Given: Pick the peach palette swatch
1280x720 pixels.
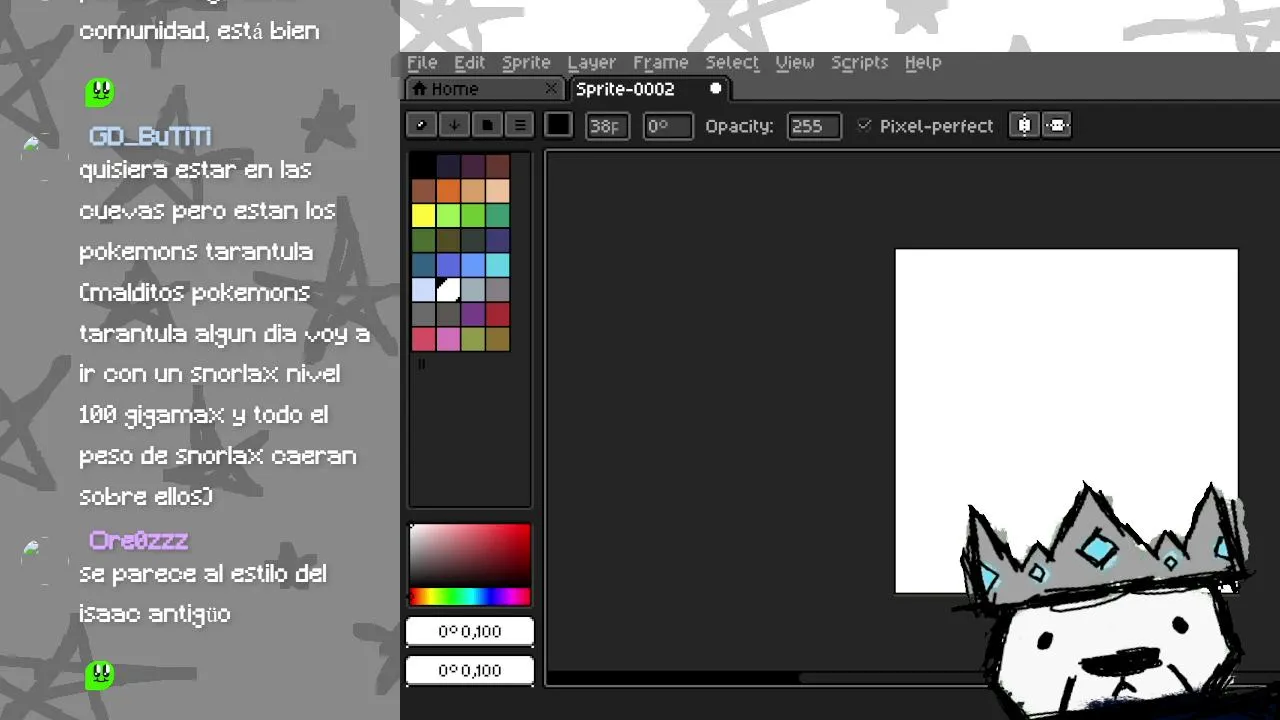Looking at the screenshot, I should click(498, 191).
